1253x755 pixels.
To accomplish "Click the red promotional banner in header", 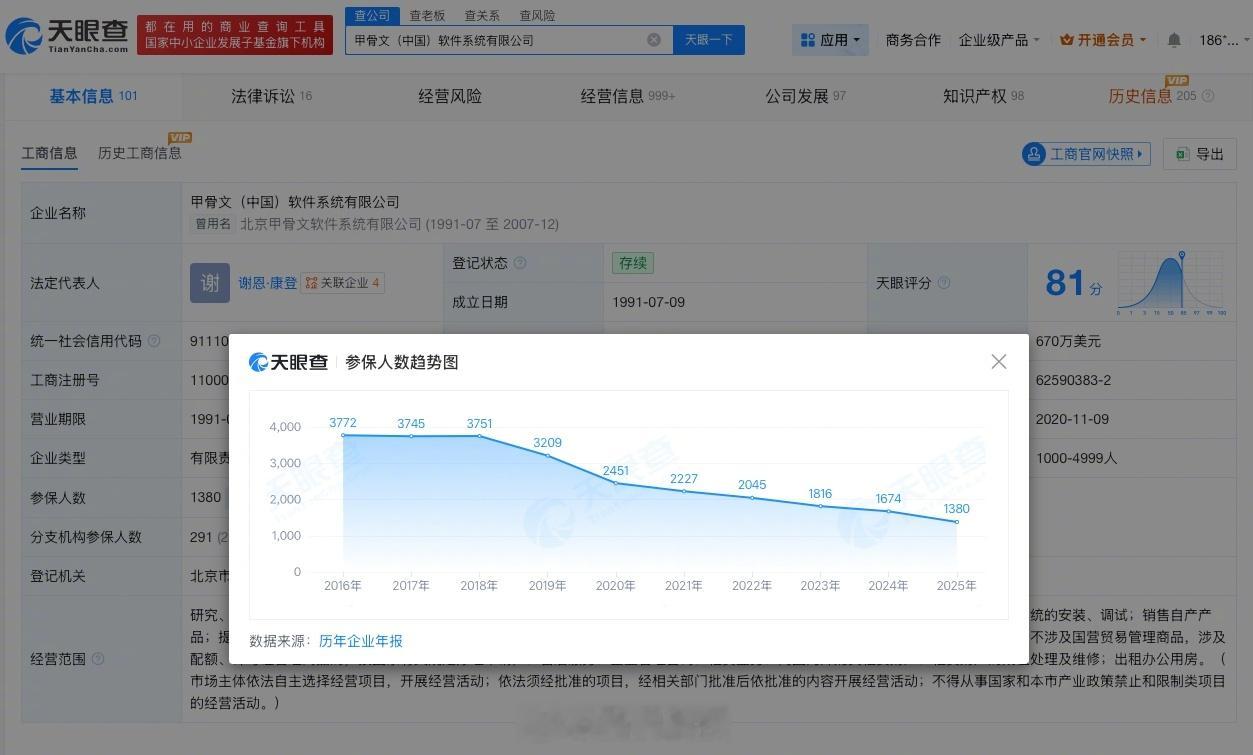I will (235, 36).
